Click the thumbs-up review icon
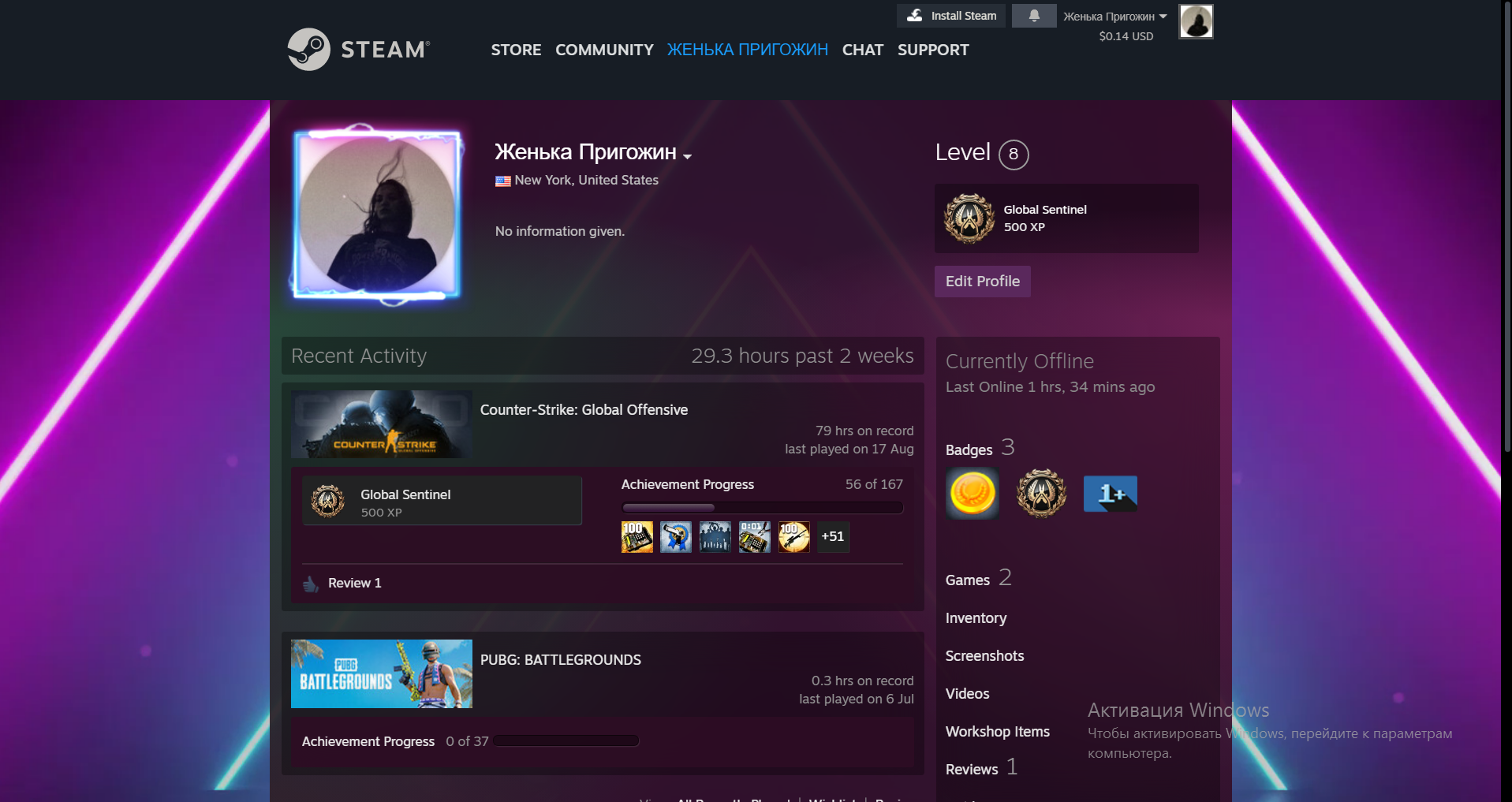Viewport: 1512px width, 802px height. pyautogui.click(x=311, y=584)
